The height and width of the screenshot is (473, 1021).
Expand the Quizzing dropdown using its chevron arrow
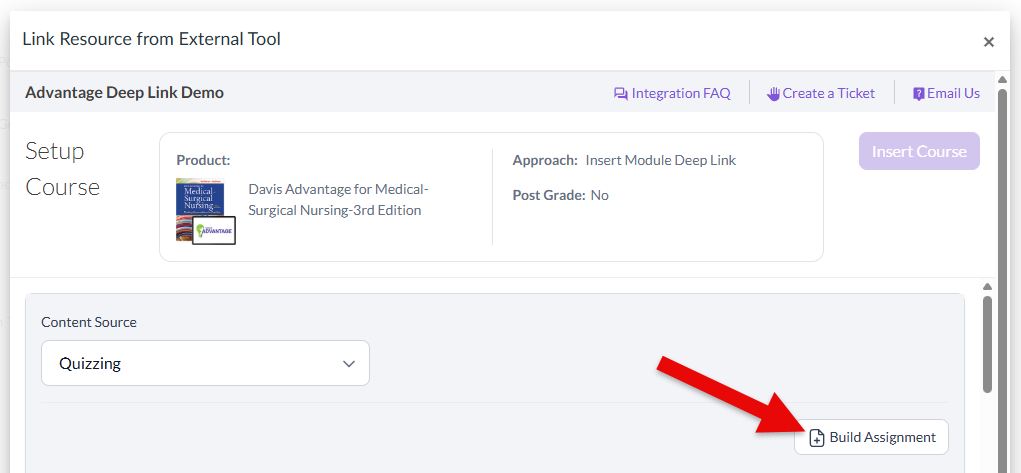[349, 363]
